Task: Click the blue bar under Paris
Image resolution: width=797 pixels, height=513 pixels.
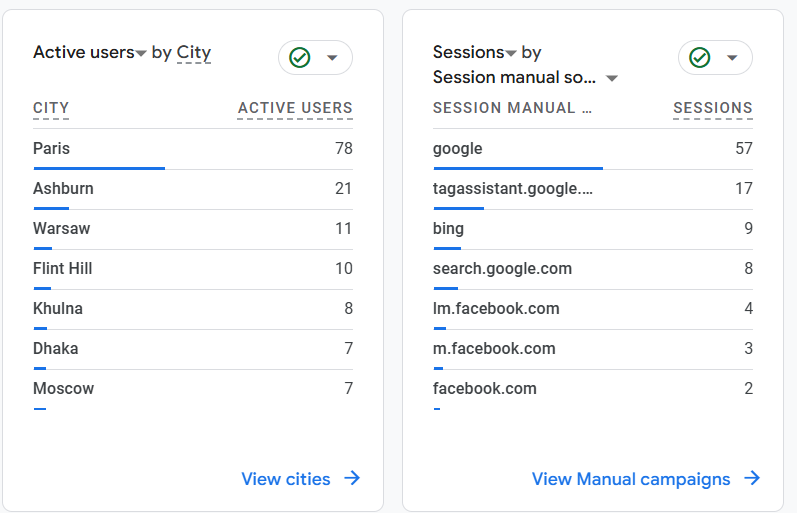Action: click(x=98, y=168)
